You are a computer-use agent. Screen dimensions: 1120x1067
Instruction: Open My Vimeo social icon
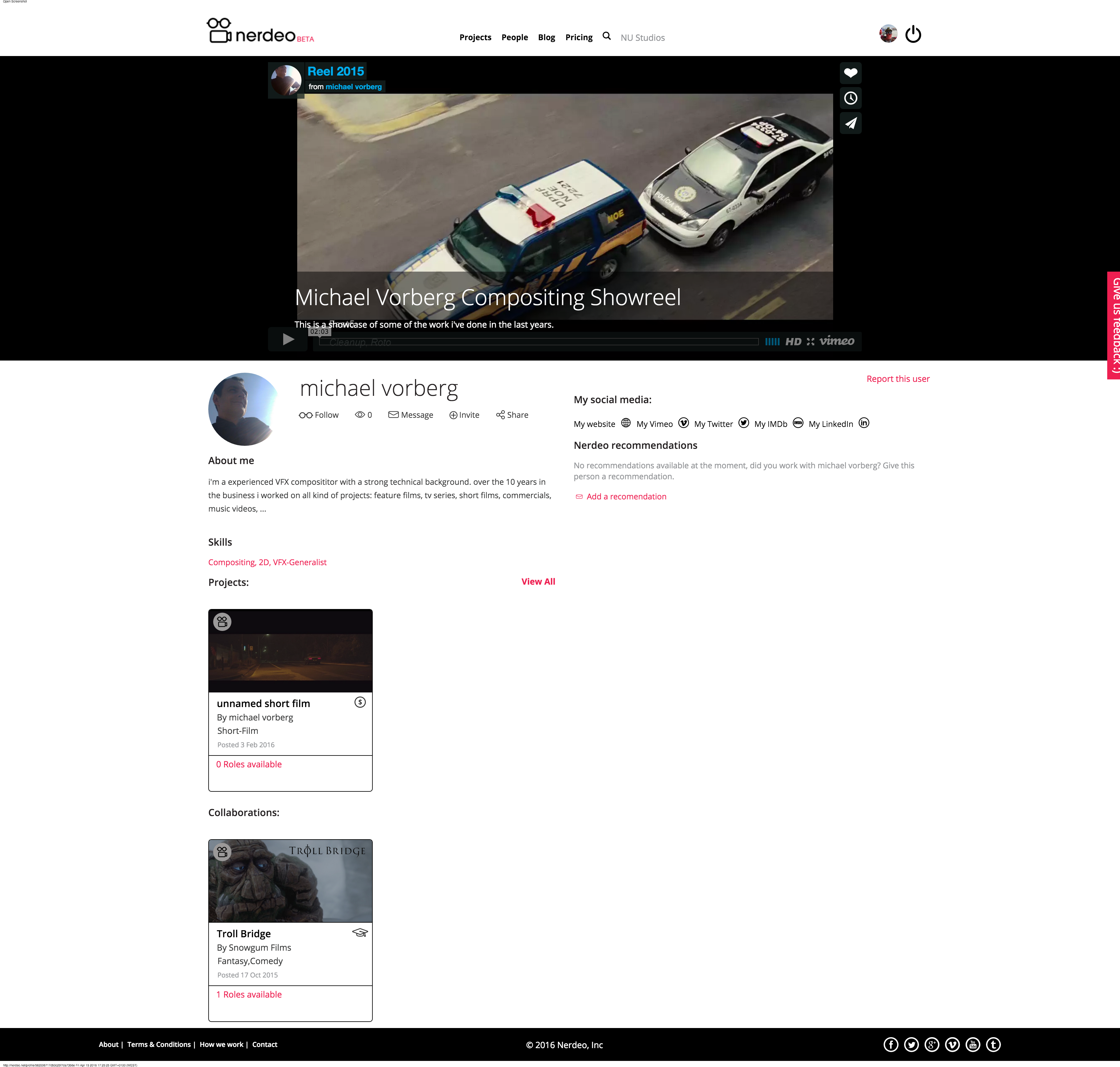(x=683, y=423)
